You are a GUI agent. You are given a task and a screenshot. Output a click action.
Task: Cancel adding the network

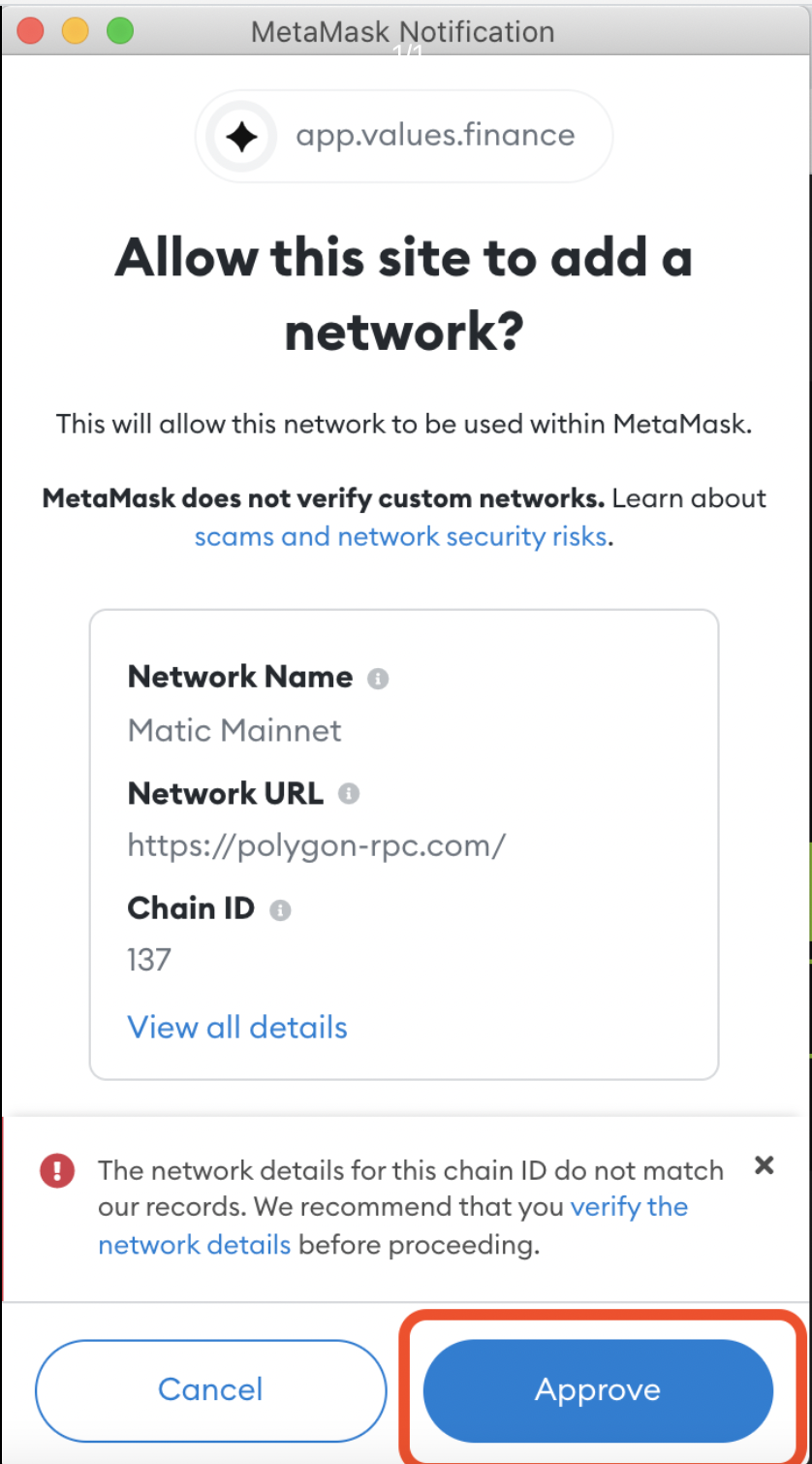[x=210, y=1389]
